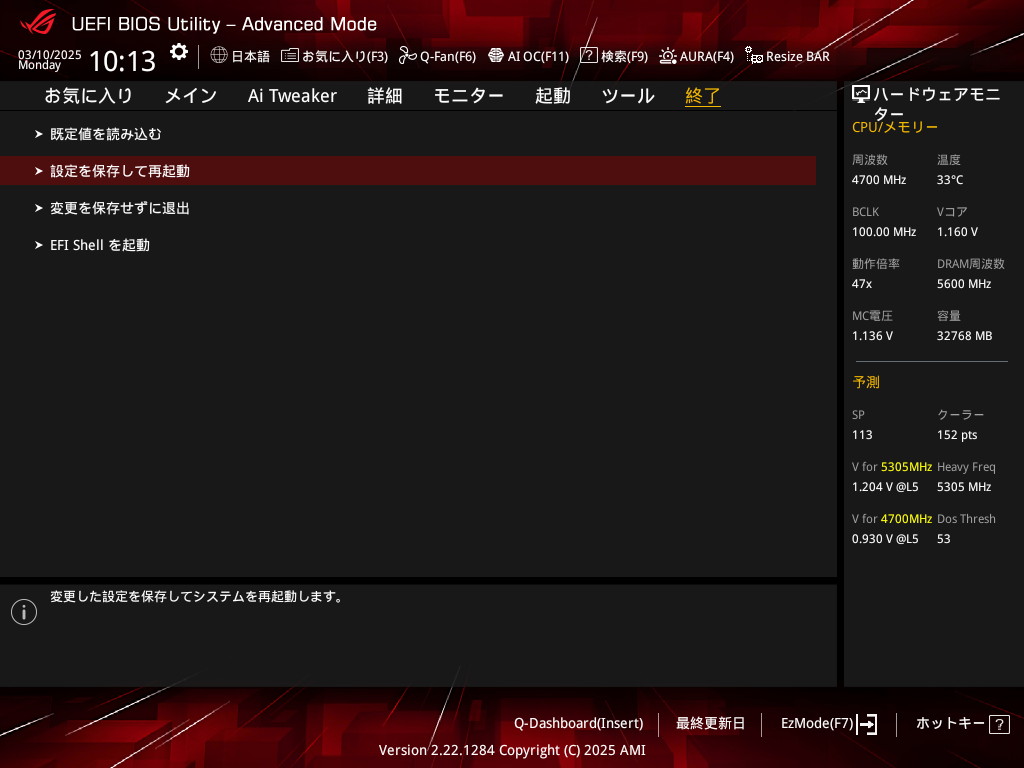
Task: Show 最終更新日 last modified list
Action: tap(710, 724)
